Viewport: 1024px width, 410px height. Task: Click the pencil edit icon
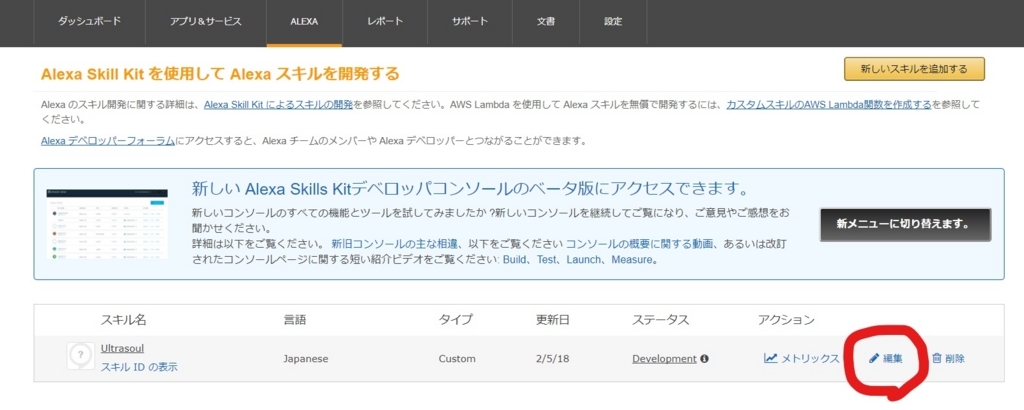874,358
